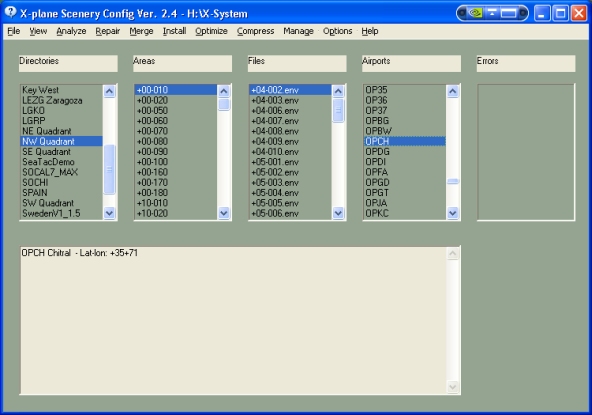Screen dimensions: 592x415
Task: Select file +04-007.env
Action: (x=290, y=121)
